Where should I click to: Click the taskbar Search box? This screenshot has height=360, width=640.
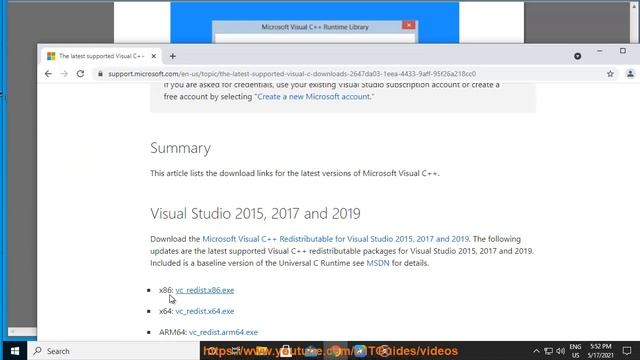point(113,351)
